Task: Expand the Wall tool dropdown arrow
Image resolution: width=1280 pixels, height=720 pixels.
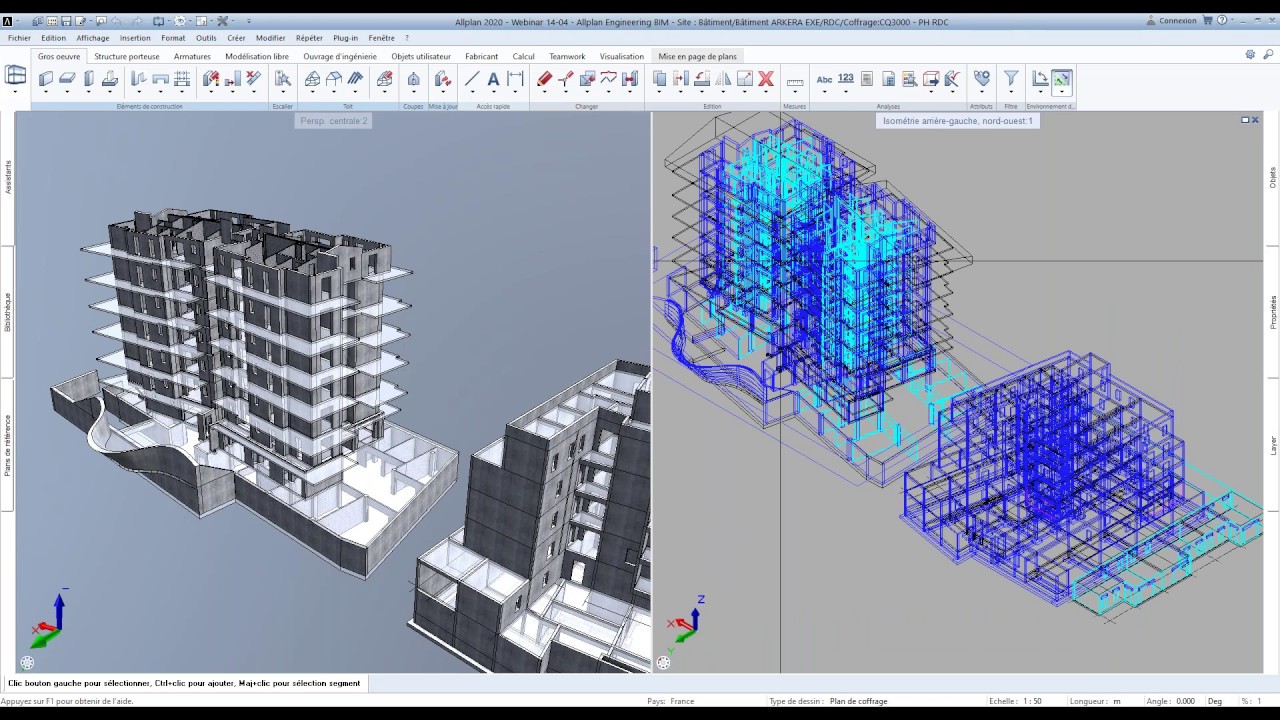Action: pyautogui.click(x=46, y=92)
